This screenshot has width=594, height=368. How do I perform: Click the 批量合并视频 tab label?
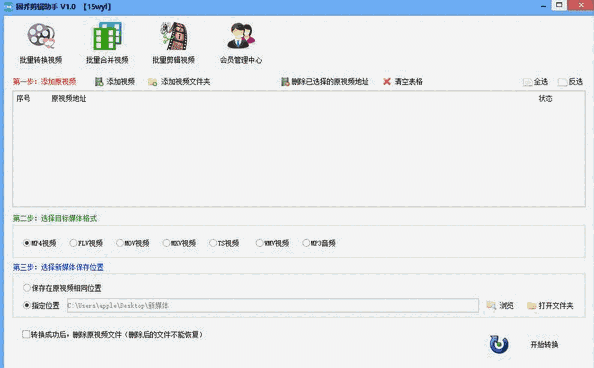(107, 60)
